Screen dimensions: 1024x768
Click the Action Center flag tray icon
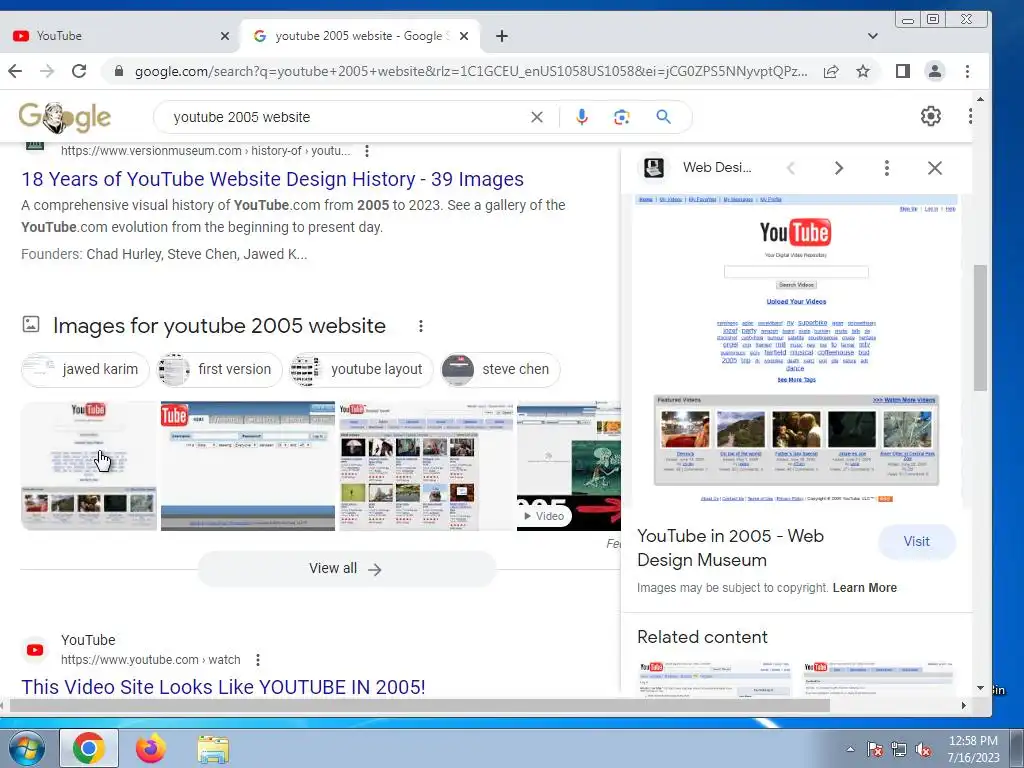(874, 750)
